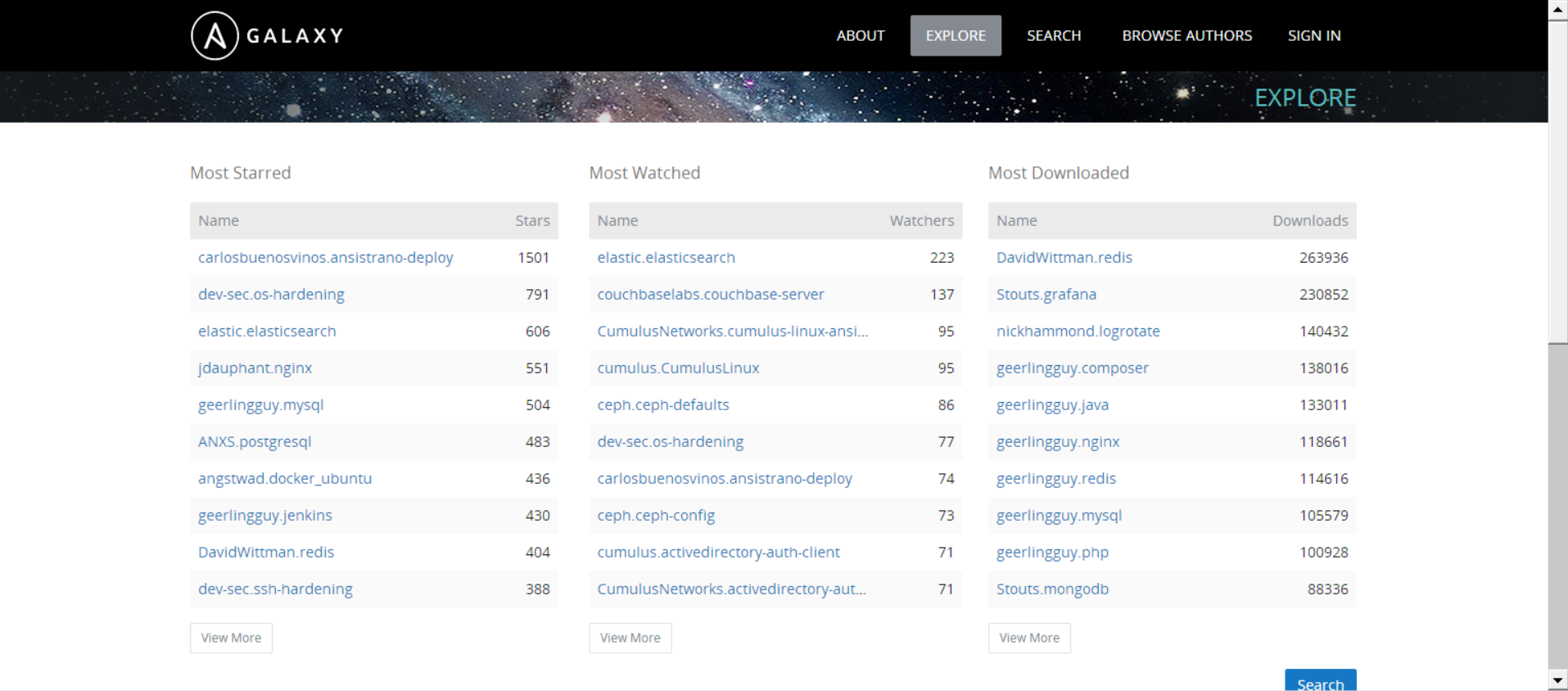Viewport: 1568px width, 691px height.
Task: Open elastic.elasticsearch in Most Starred
Action: pyautogui.click(x=267, y=331)
